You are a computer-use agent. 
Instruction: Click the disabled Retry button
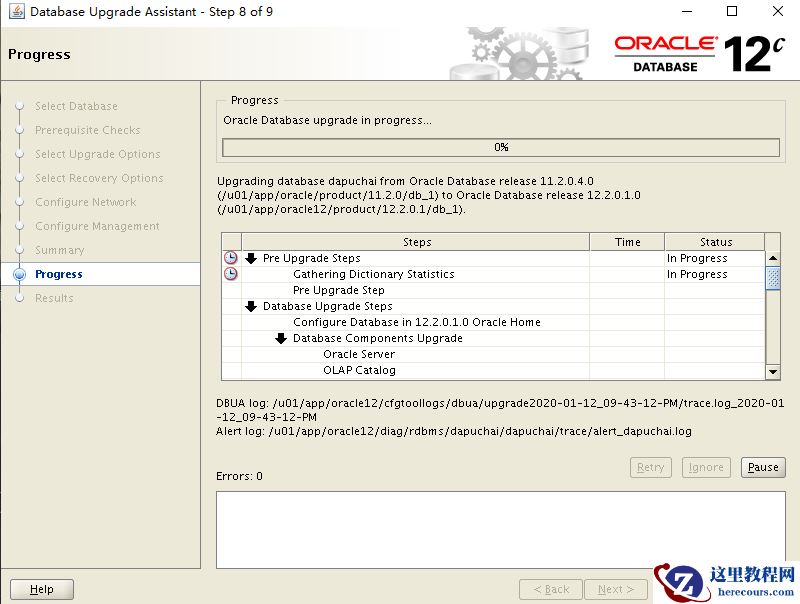[x=651, y=467]
